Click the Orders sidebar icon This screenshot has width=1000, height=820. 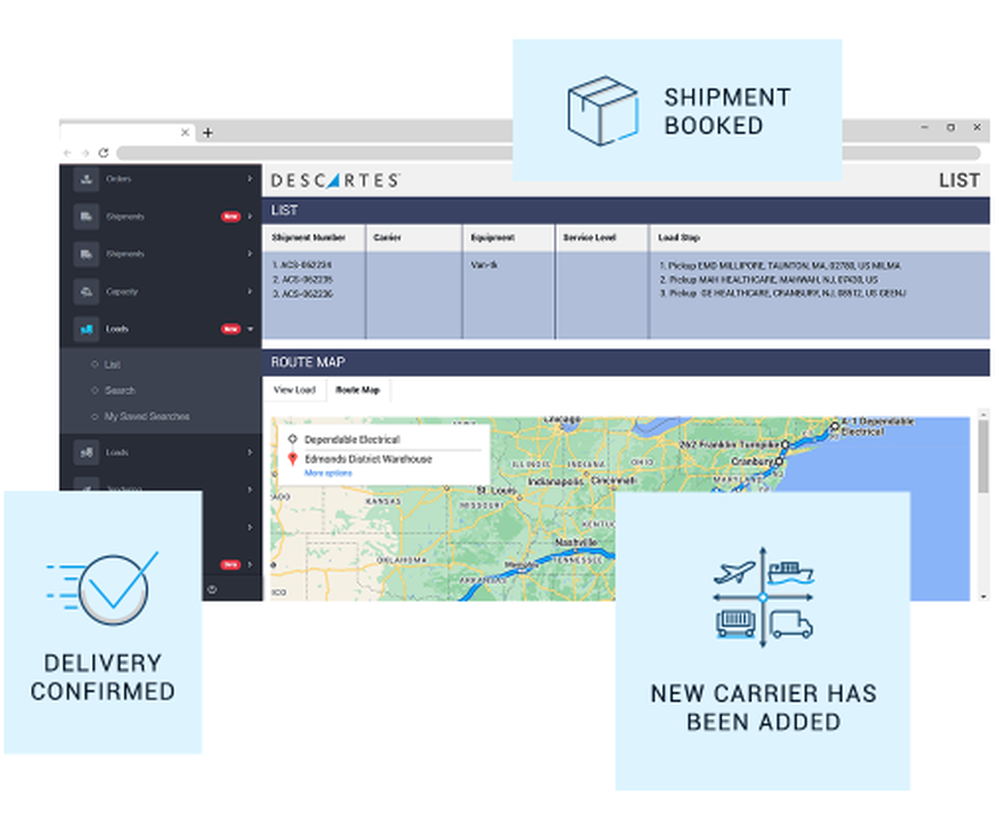(86, 180)
